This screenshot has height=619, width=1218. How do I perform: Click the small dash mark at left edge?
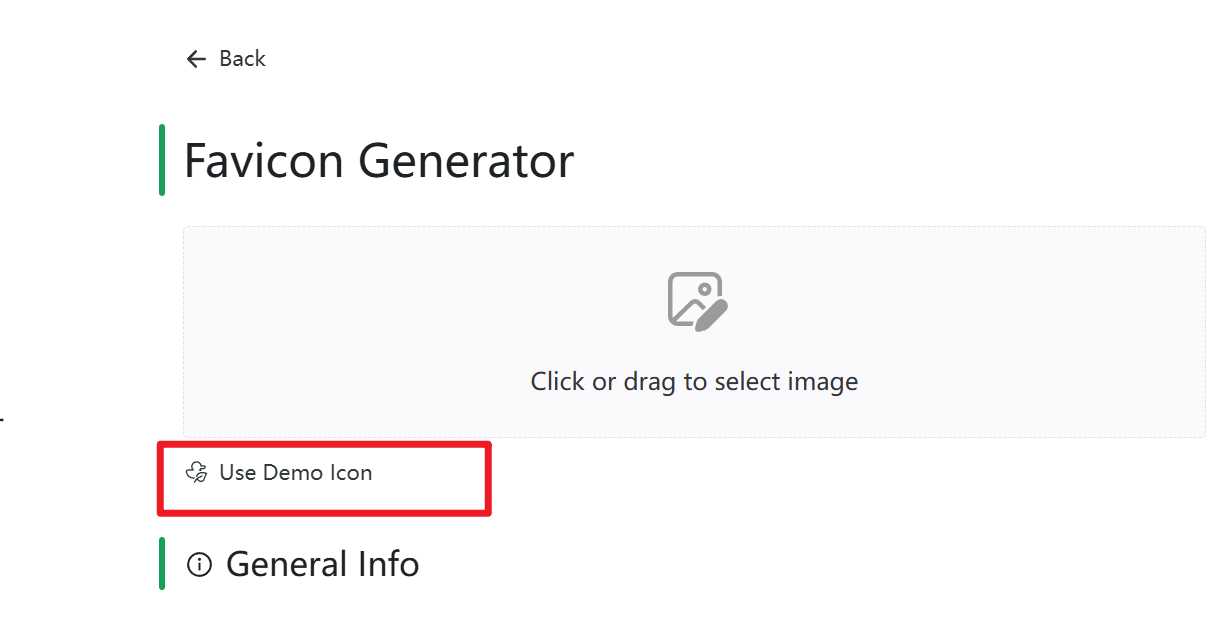[x=2, y=419]
